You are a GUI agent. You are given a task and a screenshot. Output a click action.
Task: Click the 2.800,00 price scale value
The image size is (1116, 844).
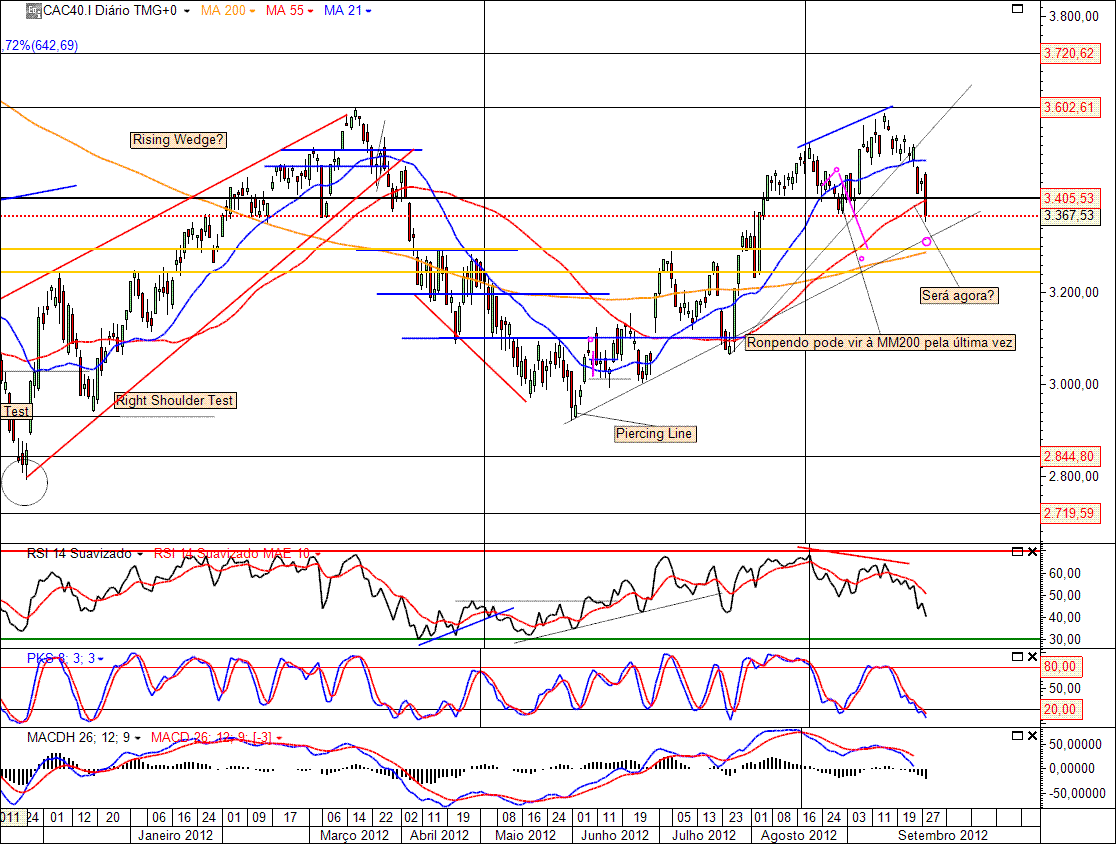click(1073, 476)
